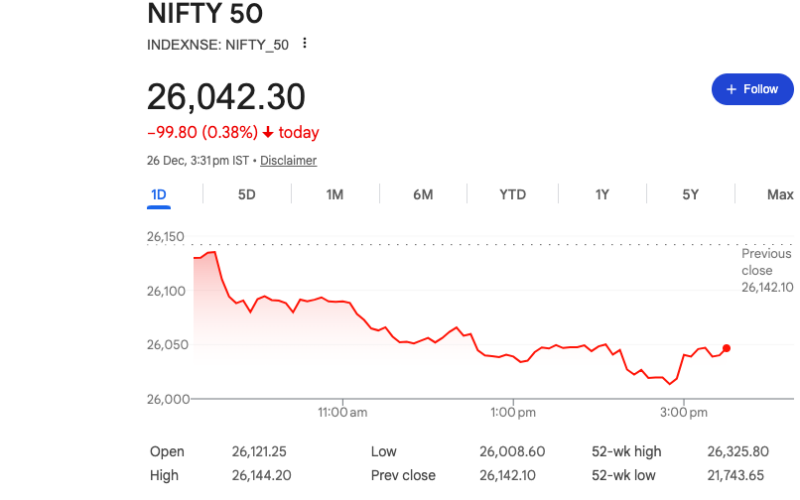Select the 1D range tab
Image resolution: width=800 pixels, height=500 pixels.
[158, 194]
